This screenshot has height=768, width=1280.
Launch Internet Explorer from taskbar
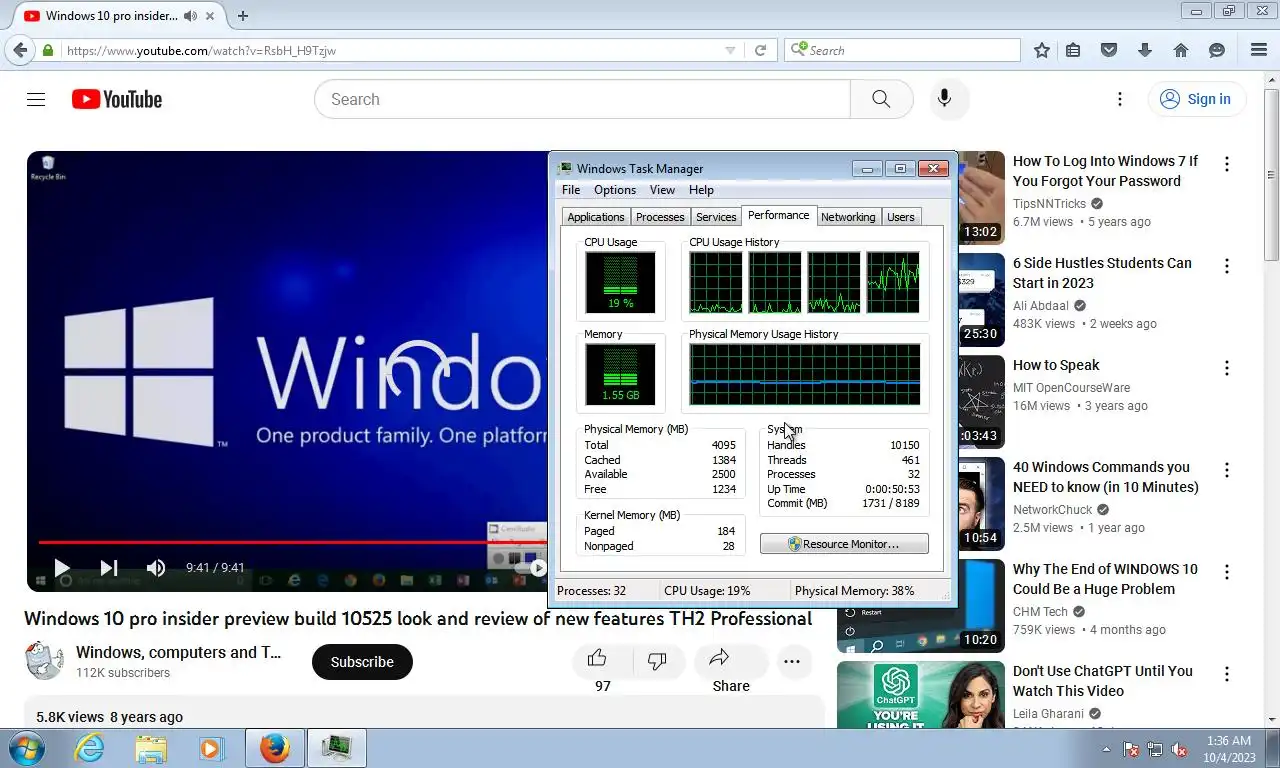(x=90, y=748)
